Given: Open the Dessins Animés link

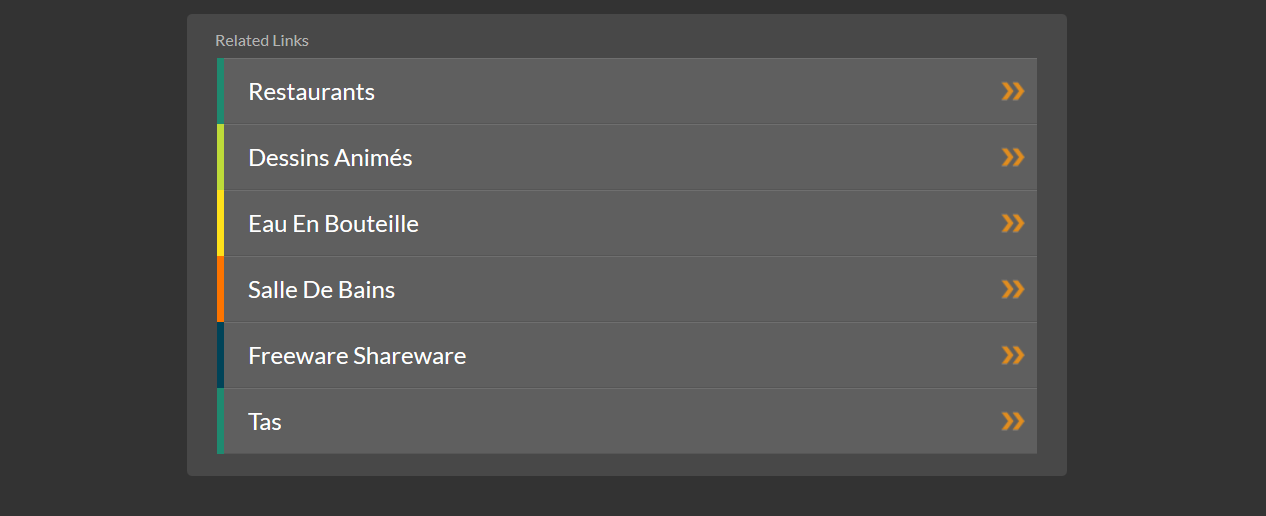Looking at the screenshot, I should tap(330, 158).
